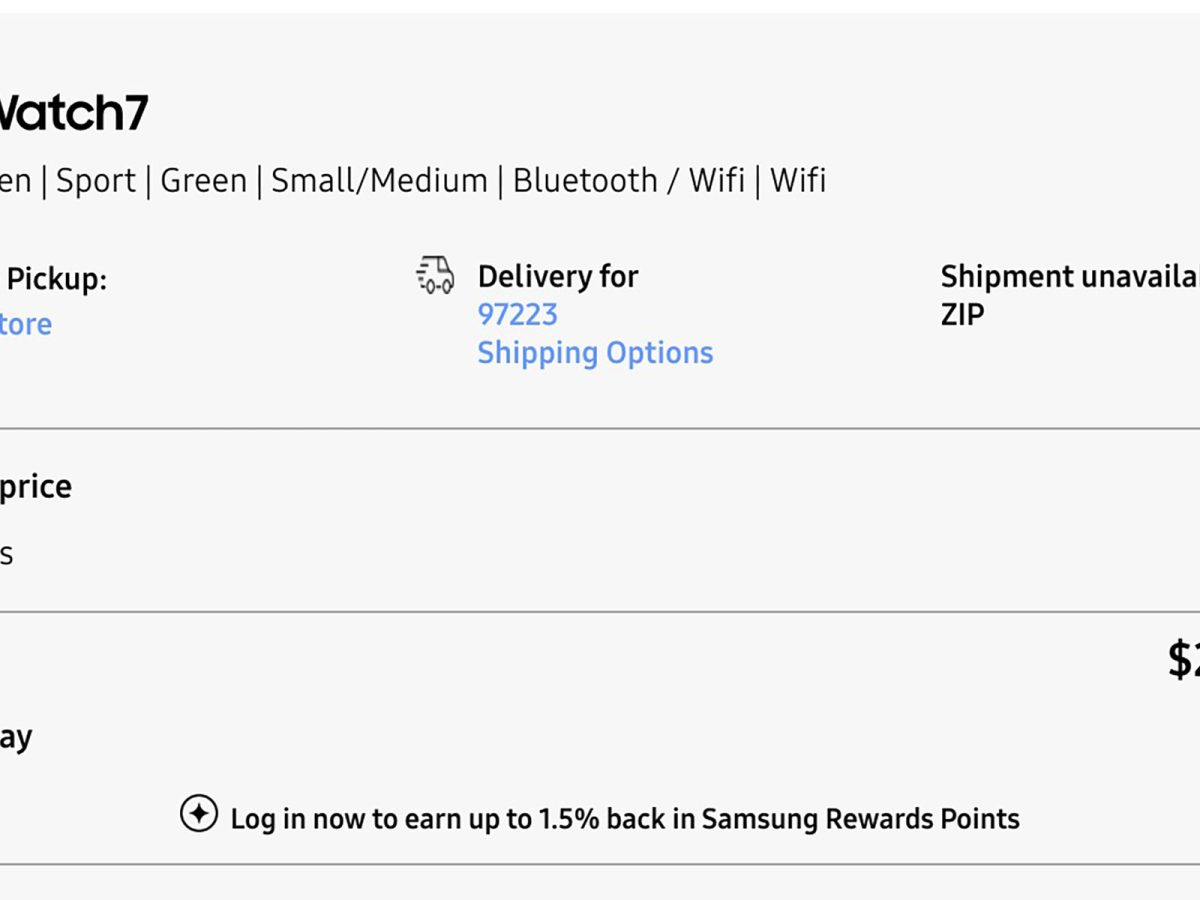Image resolution: width=1200 pixels, height=900 pixels.
Task: Click the 'Green' color specification text
Action: pyautogui.click(x=203, y=181)
